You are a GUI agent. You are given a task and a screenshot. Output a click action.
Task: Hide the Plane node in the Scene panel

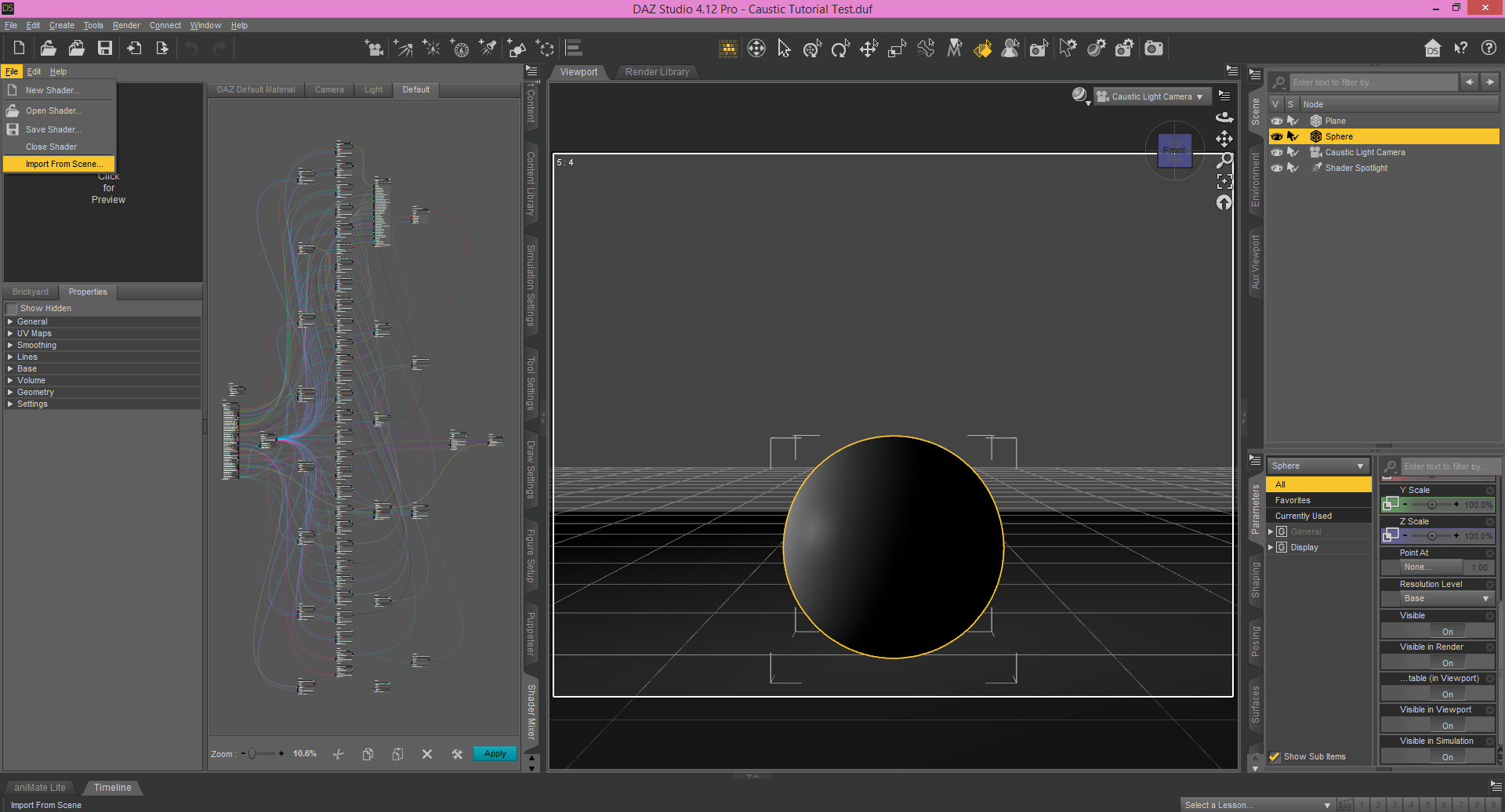coord(1278,121)
